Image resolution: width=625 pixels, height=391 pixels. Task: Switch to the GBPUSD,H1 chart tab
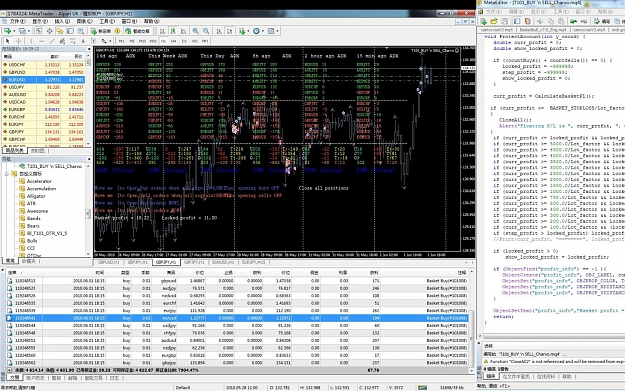[x=108, y=262]
